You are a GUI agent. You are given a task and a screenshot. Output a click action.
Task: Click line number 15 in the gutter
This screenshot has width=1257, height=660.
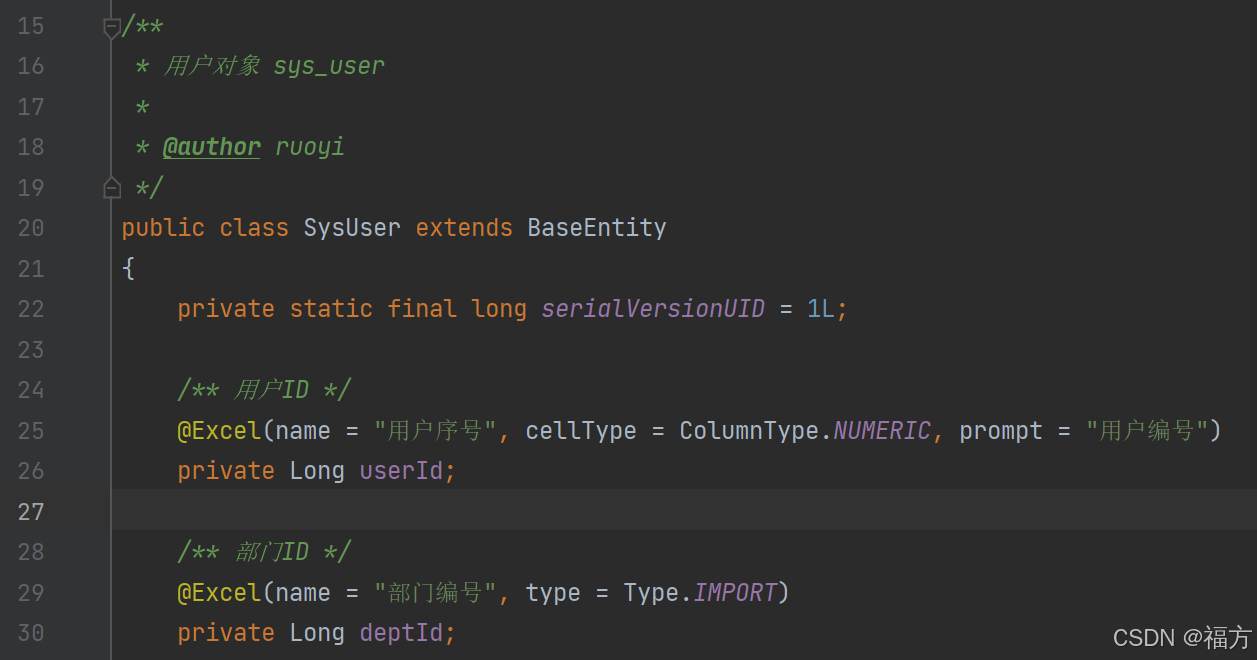(x=30, y=26)
